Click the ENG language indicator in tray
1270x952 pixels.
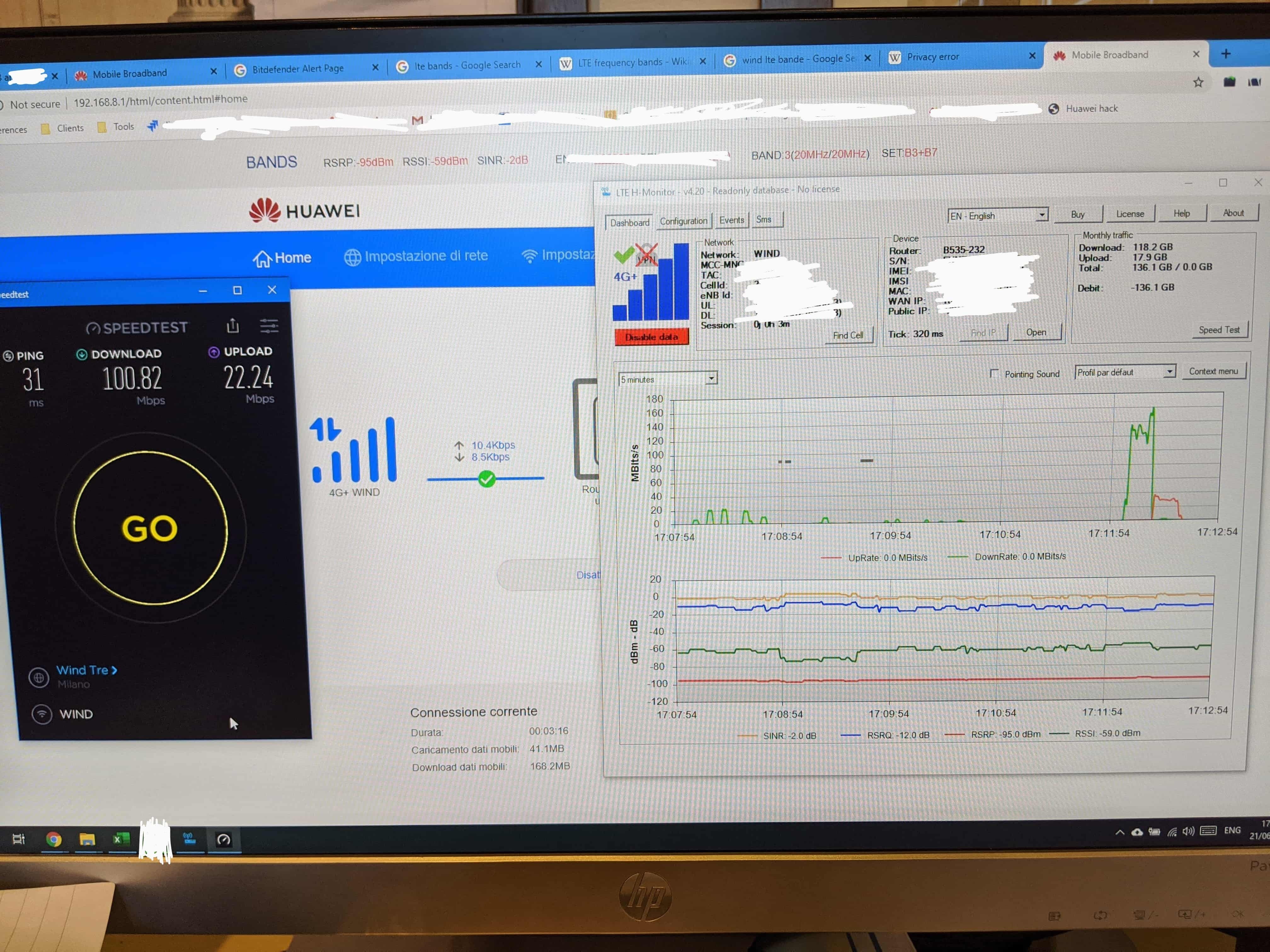pos(1232,830)
